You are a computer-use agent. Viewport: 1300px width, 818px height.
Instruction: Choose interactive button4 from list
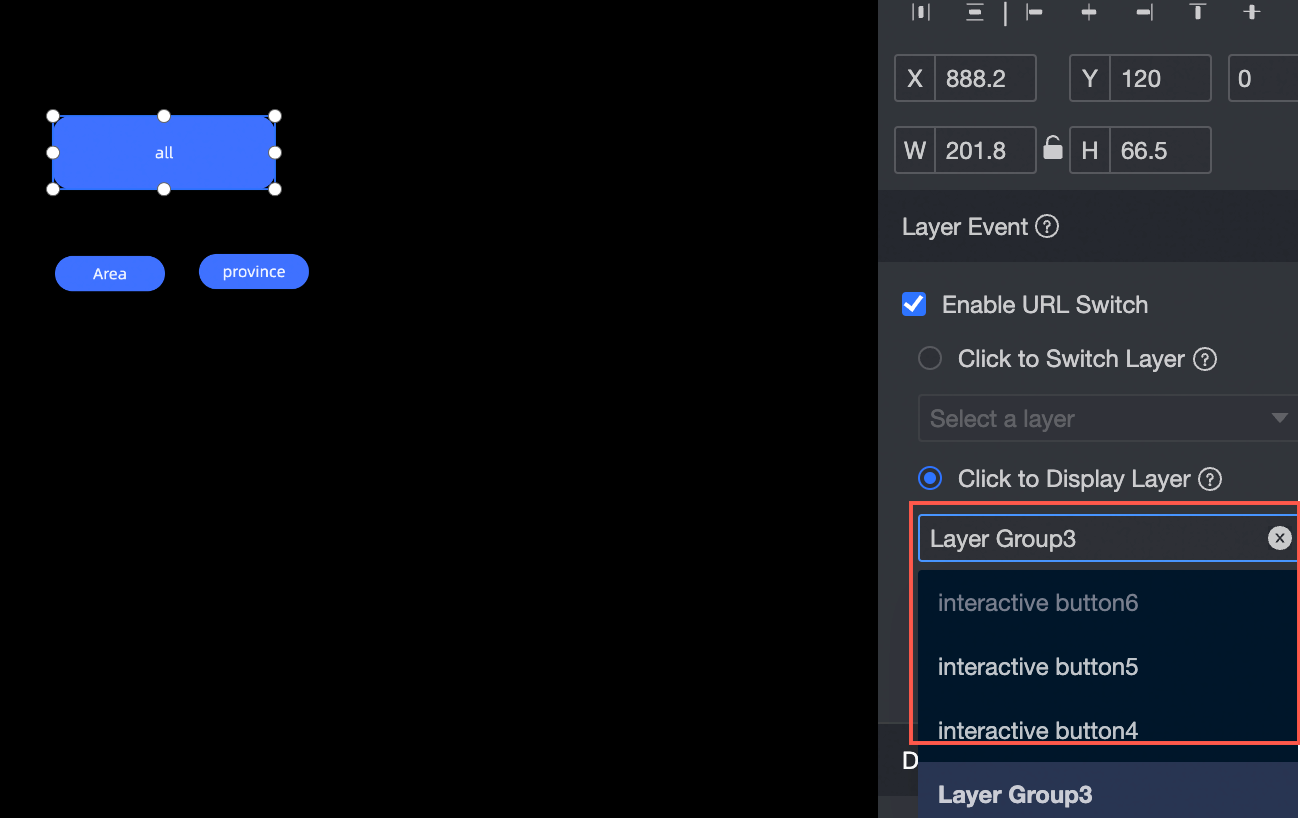1107,730
